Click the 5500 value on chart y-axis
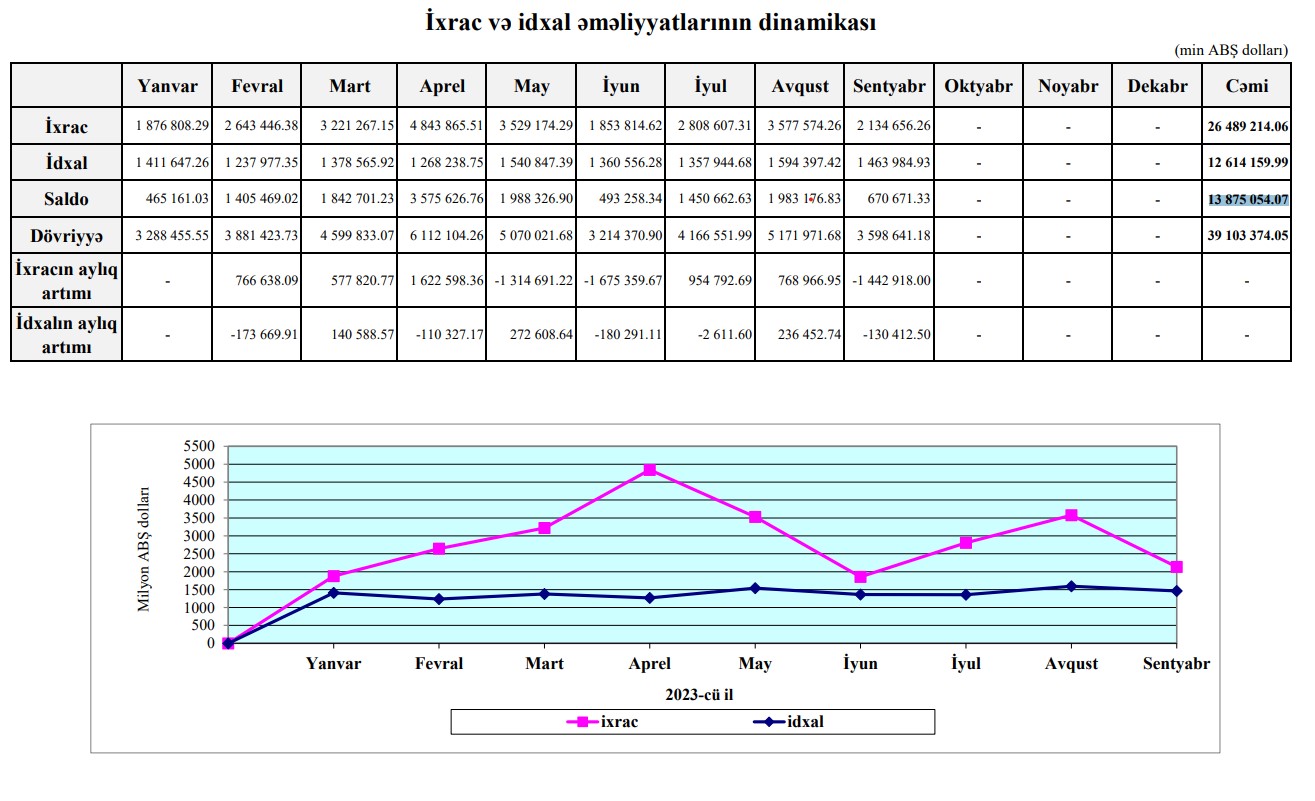Viewport: 1315px width, 801px height. point(201,446)
